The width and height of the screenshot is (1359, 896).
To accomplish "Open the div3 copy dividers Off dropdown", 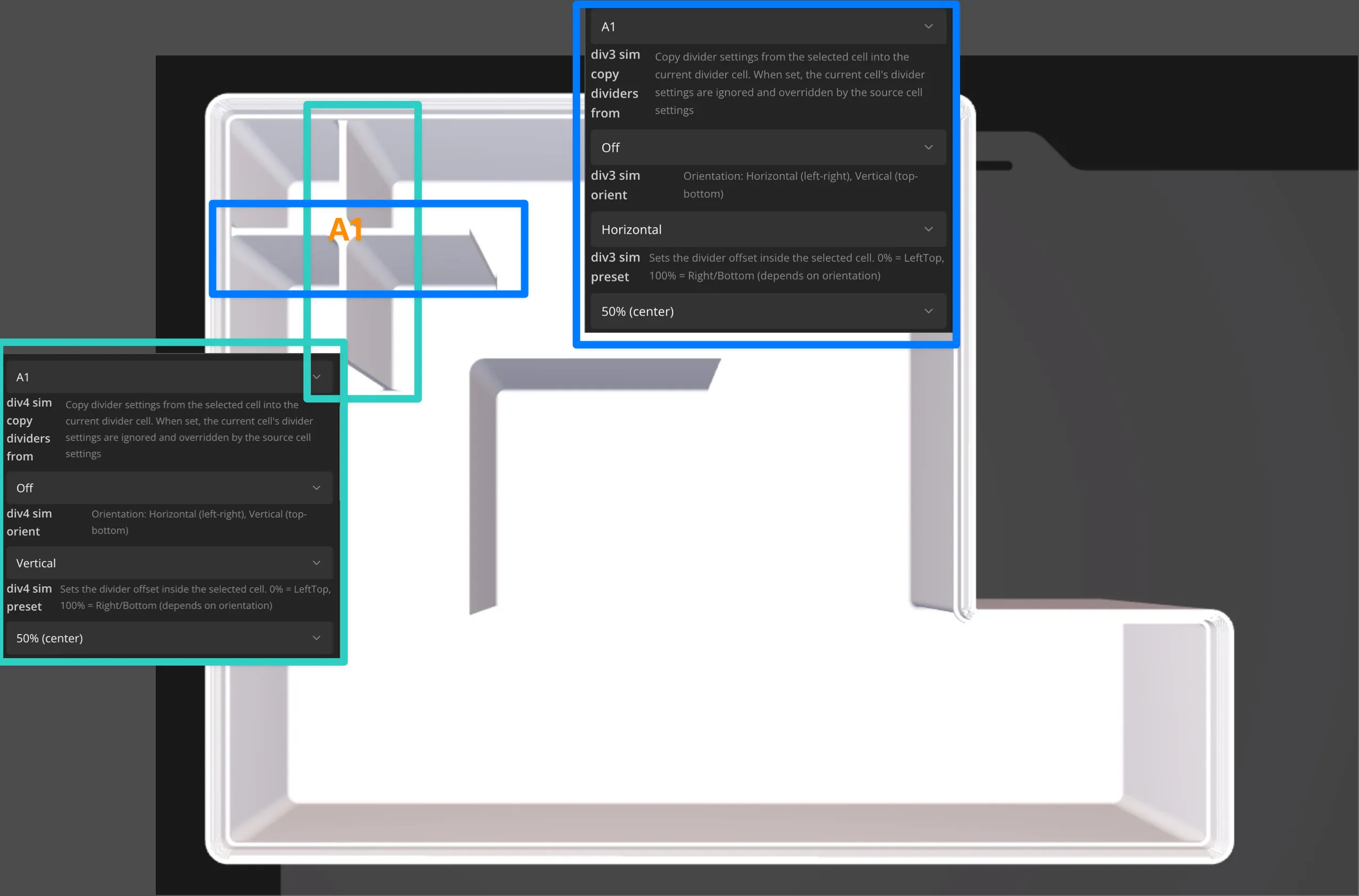I will [x=768, y=147].
